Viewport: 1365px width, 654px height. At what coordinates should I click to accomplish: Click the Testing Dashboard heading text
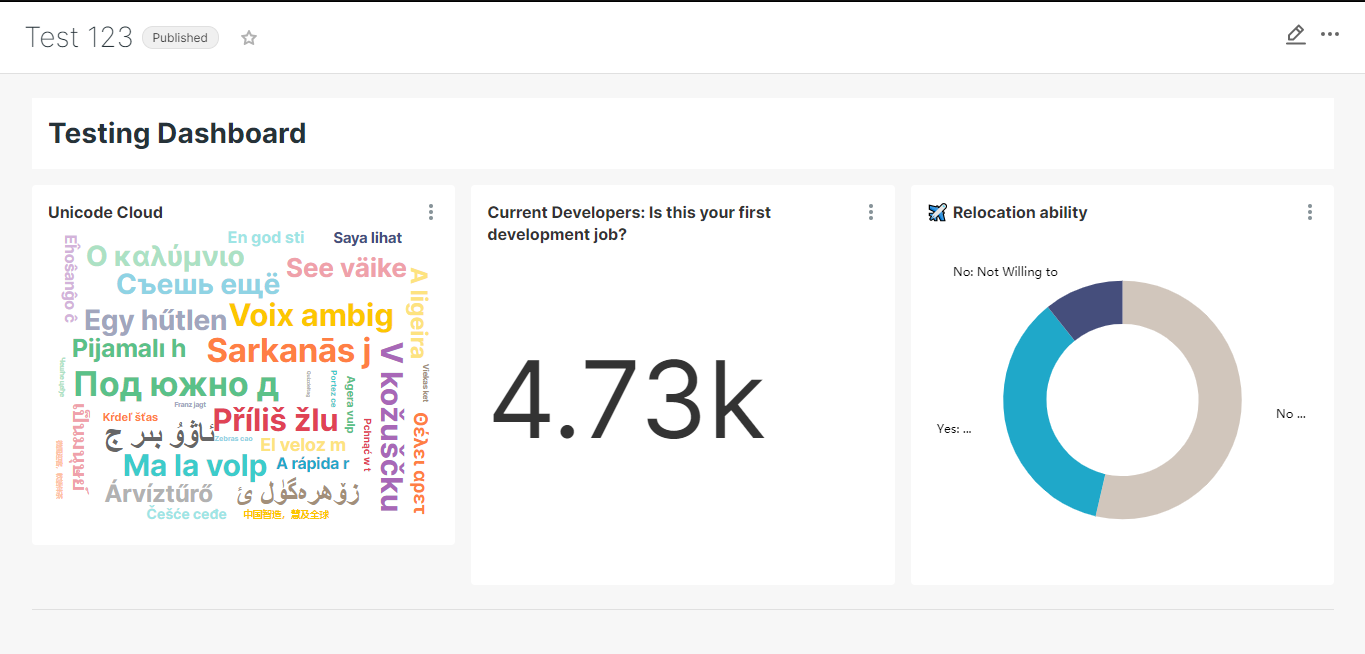[178, 133]
